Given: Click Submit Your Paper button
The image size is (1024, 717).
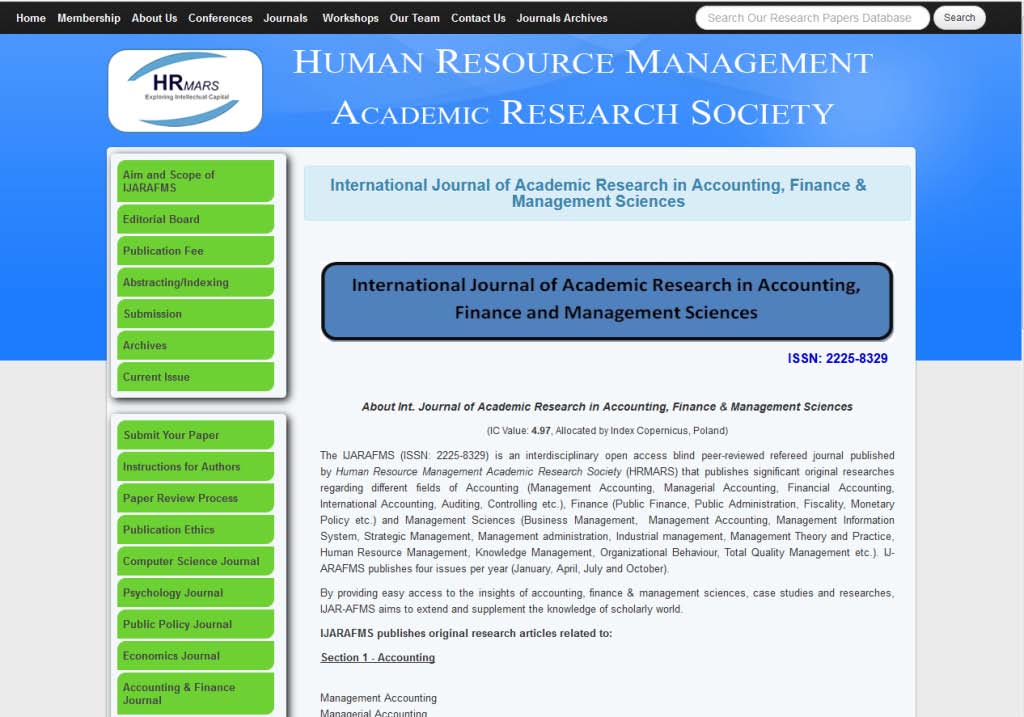Looking at the screenshot, I should pyautogui.click(x=195, y=435).
